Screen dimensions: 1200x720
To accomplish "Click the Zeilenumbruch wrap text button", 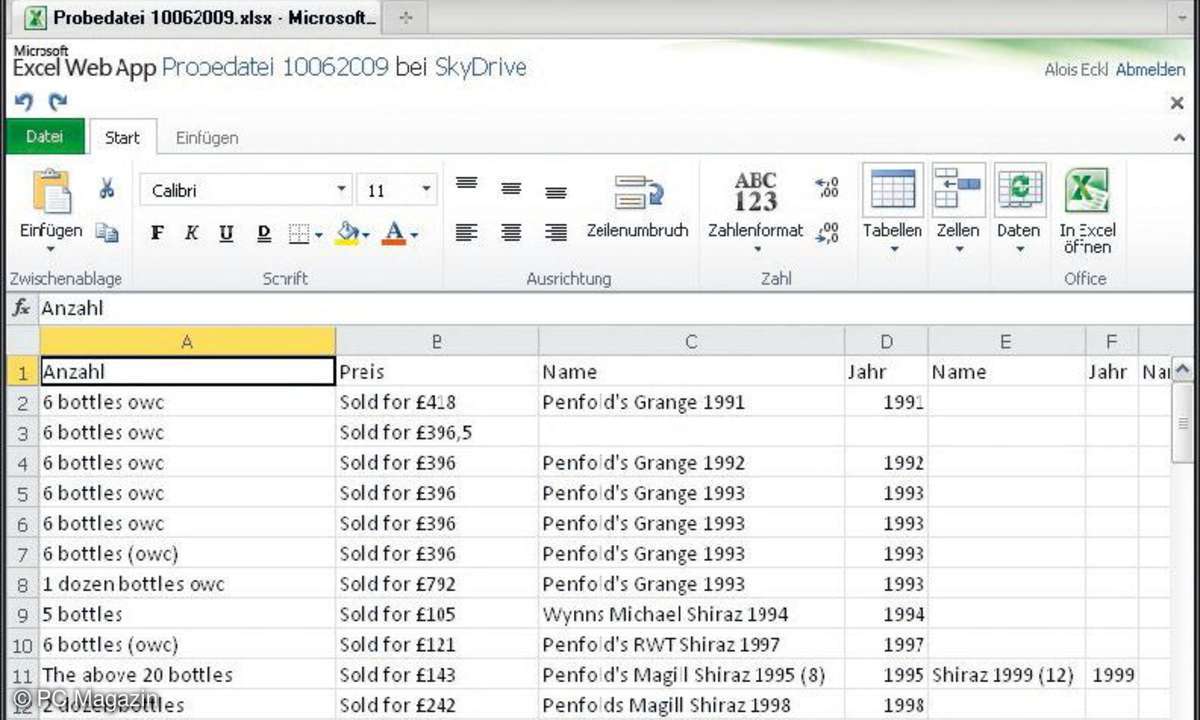I will [x=638, y=207].
